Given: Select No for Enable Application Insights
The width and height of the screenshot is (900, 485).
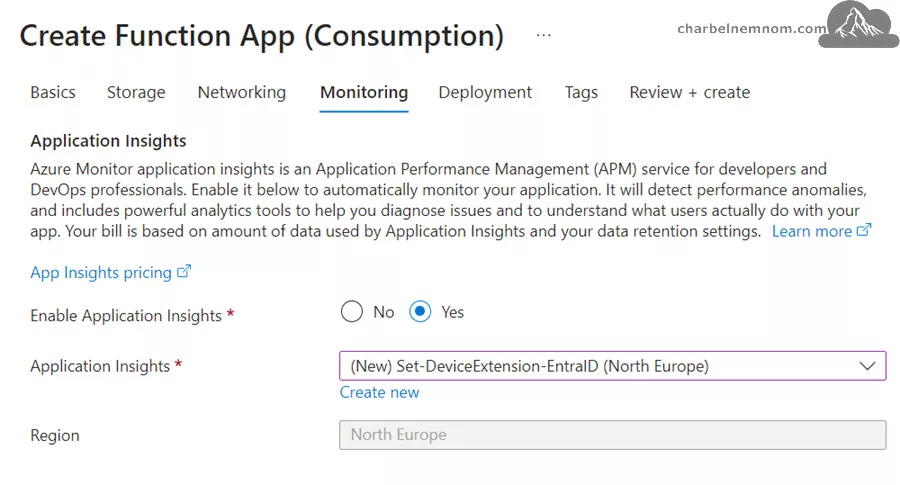Looking at the screenshot, I should 351,312.
